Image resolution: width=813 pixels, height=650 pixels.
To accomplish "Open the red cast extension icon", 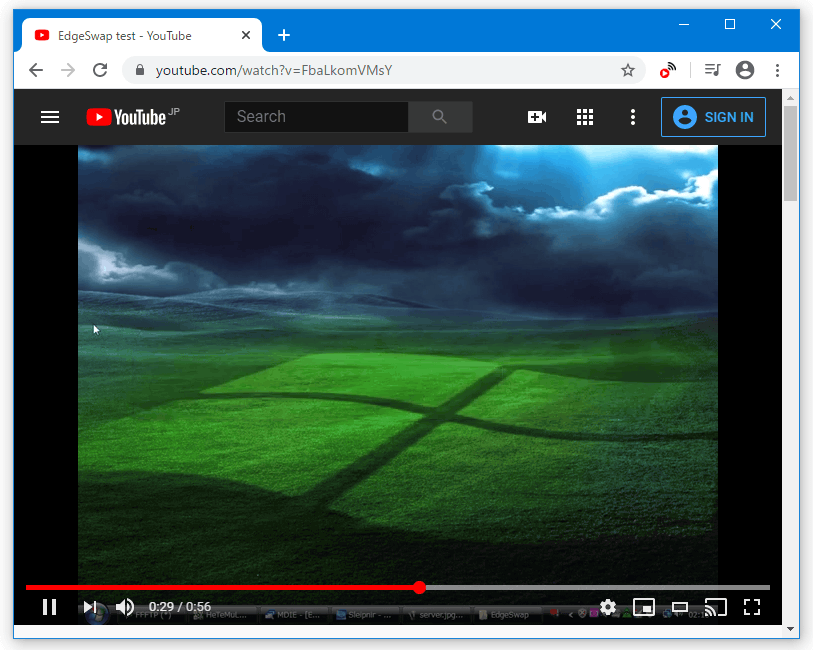I will point(668,70).
